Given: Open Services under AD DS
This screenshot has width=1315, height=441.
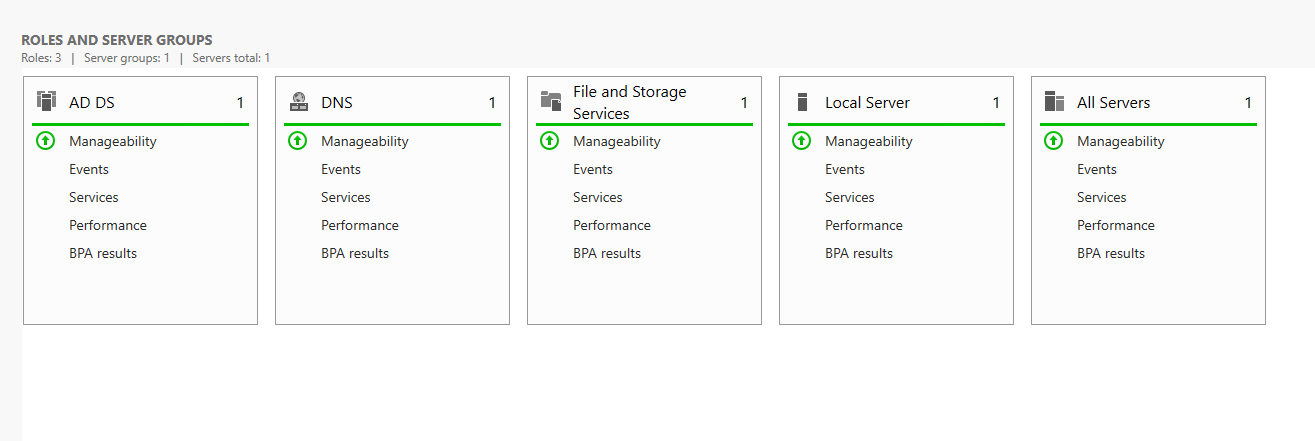Looking at the screenshot, I should [x=94, y=197].
